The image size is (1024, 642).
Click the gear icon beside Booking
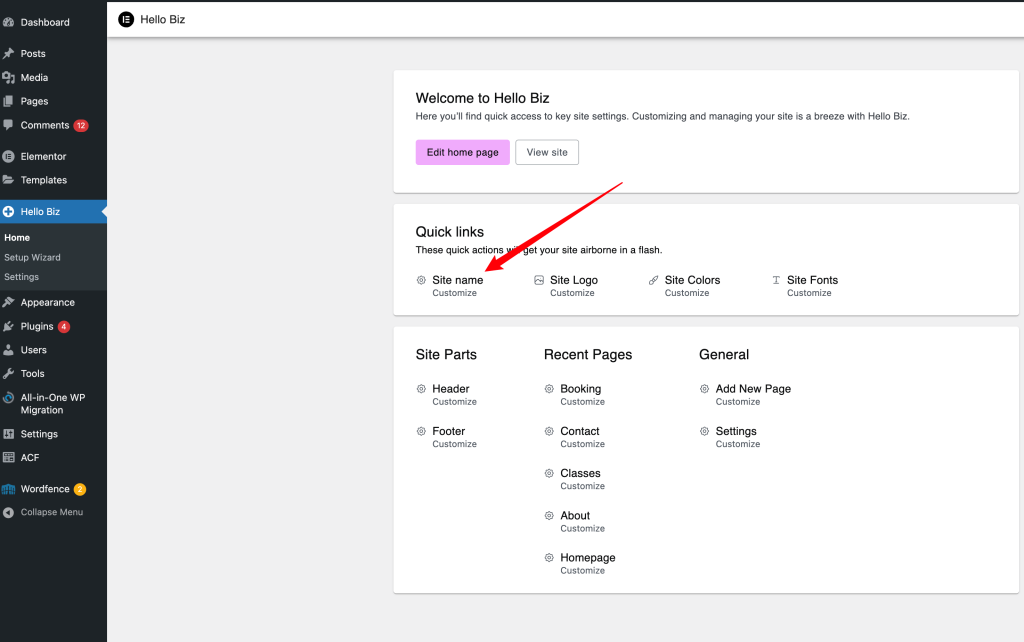pyautogui.click(x=549, y=389)
